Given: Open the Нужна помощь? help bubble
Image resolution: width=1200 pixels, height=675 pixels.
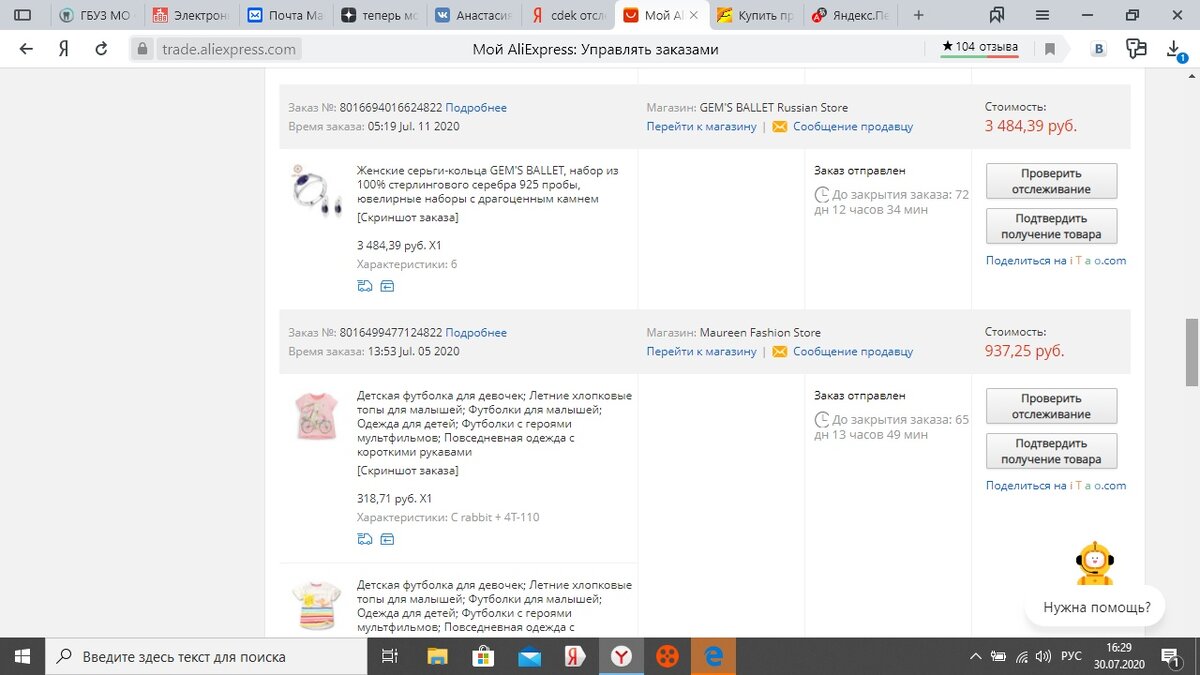Looking at the screenshot, I should tap(1096, 607).
